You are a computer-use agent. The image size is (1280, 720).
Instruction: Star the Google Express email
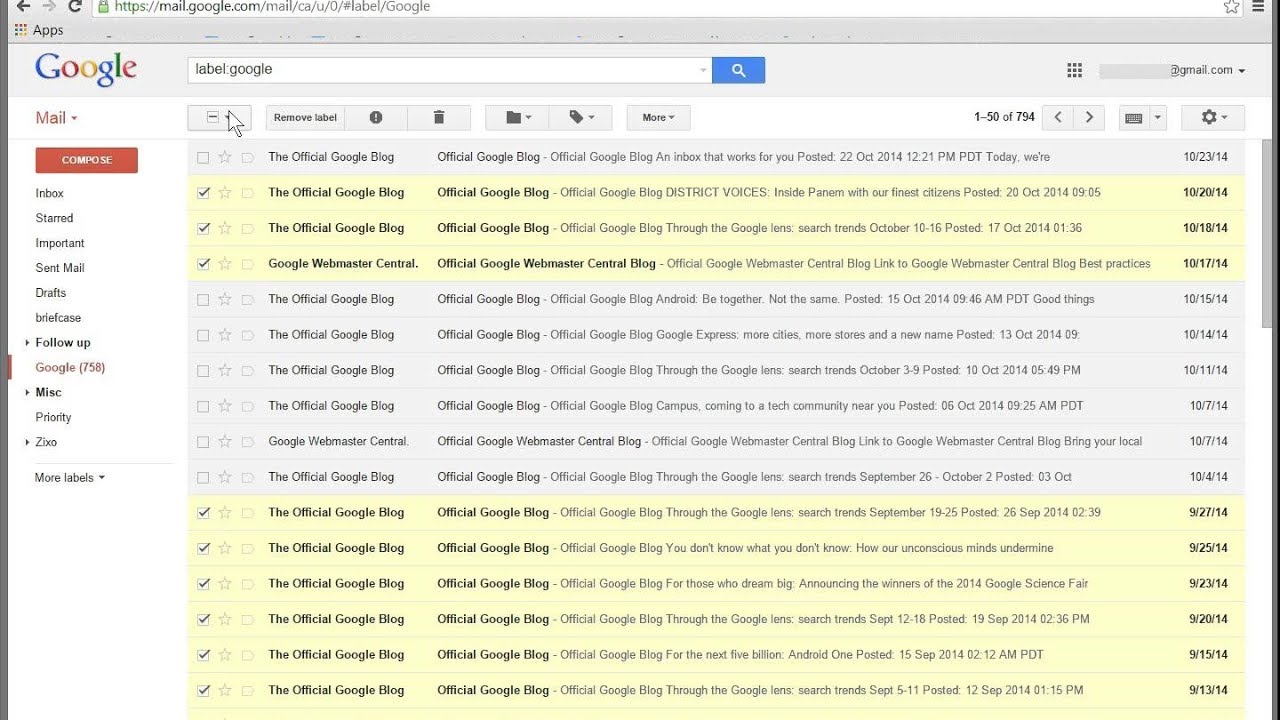(225, 335)
